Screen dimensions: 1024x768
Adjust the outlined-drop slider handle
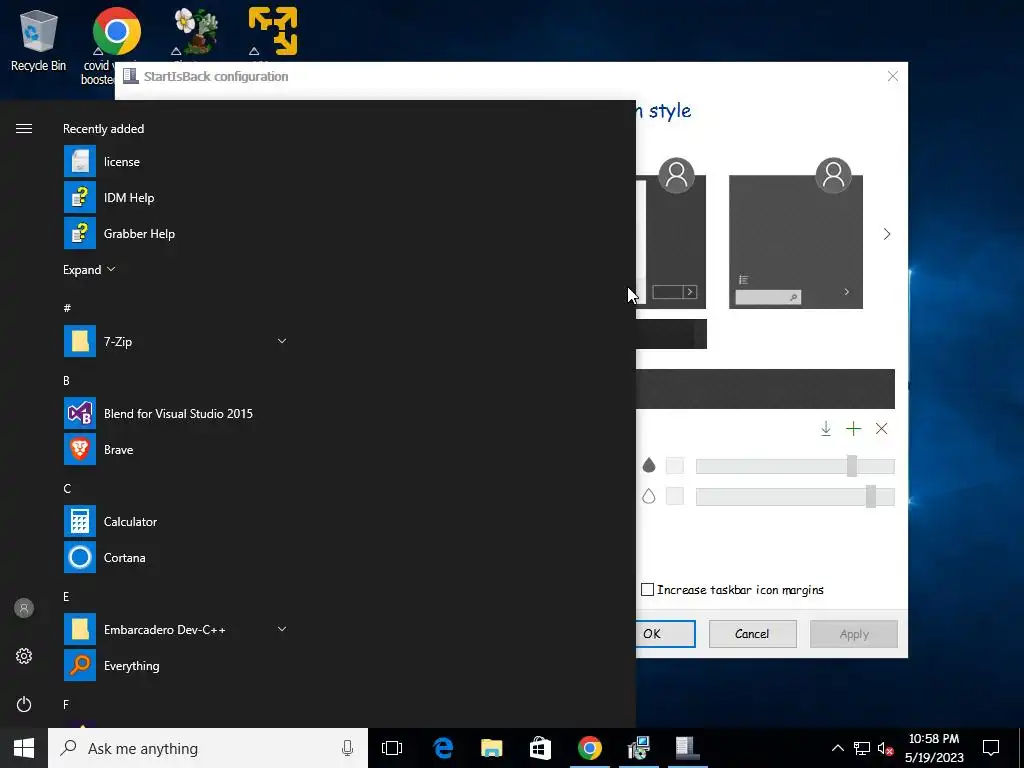pyautogui.click(x=871, y=496)
